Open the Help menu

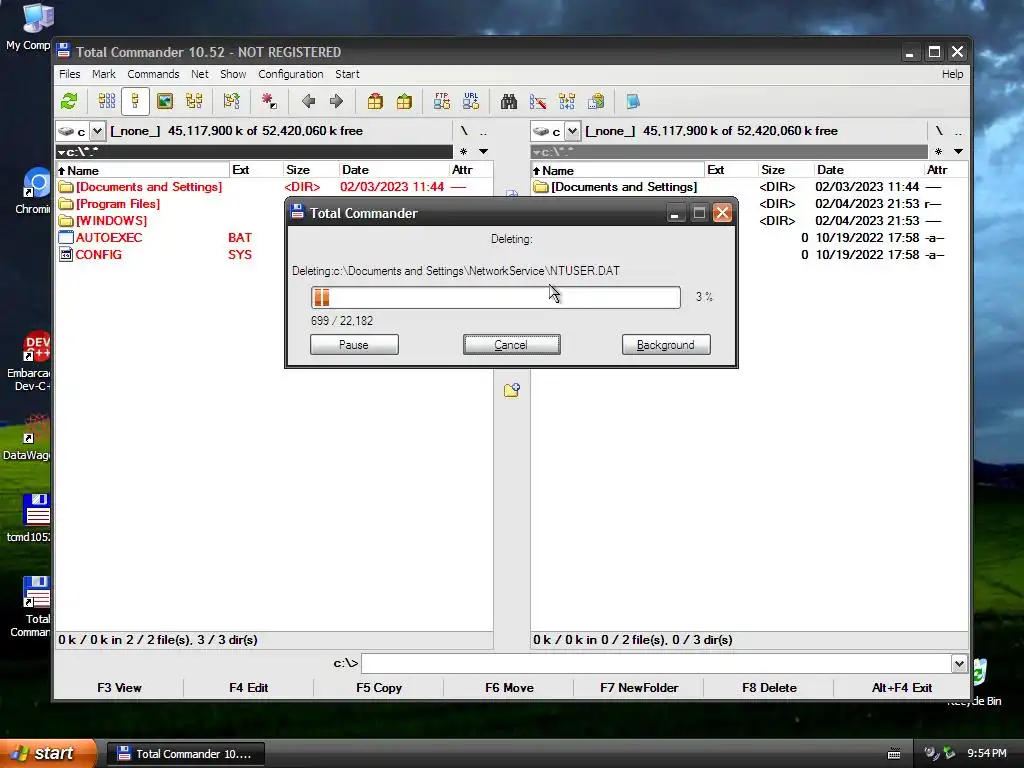pos(952,74)
